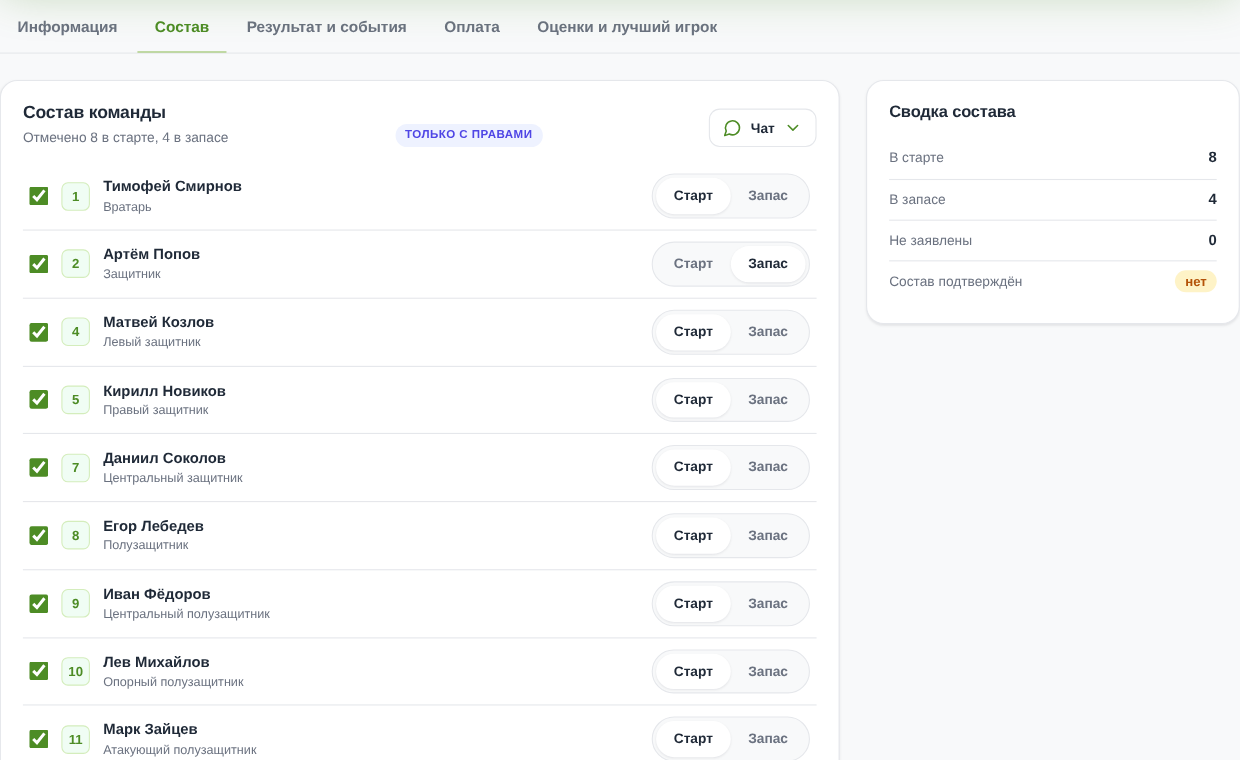Viewport: 1240px width, 760px height.
Task: Choose Запас for Артём Попов
Action: click(x=768, y=264)
